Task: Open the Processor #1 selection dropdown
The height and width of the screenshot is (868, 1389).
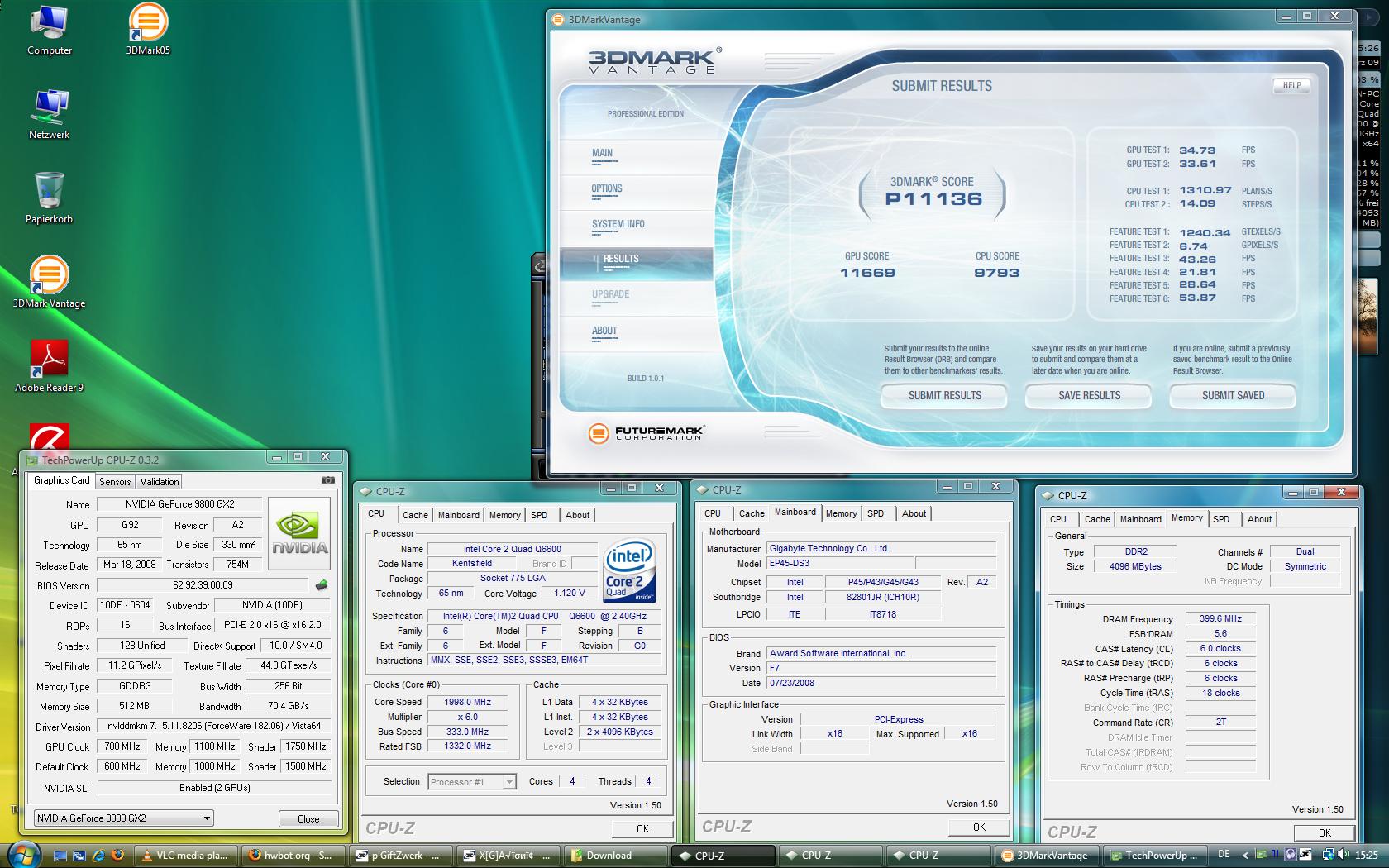Action: 472,781
